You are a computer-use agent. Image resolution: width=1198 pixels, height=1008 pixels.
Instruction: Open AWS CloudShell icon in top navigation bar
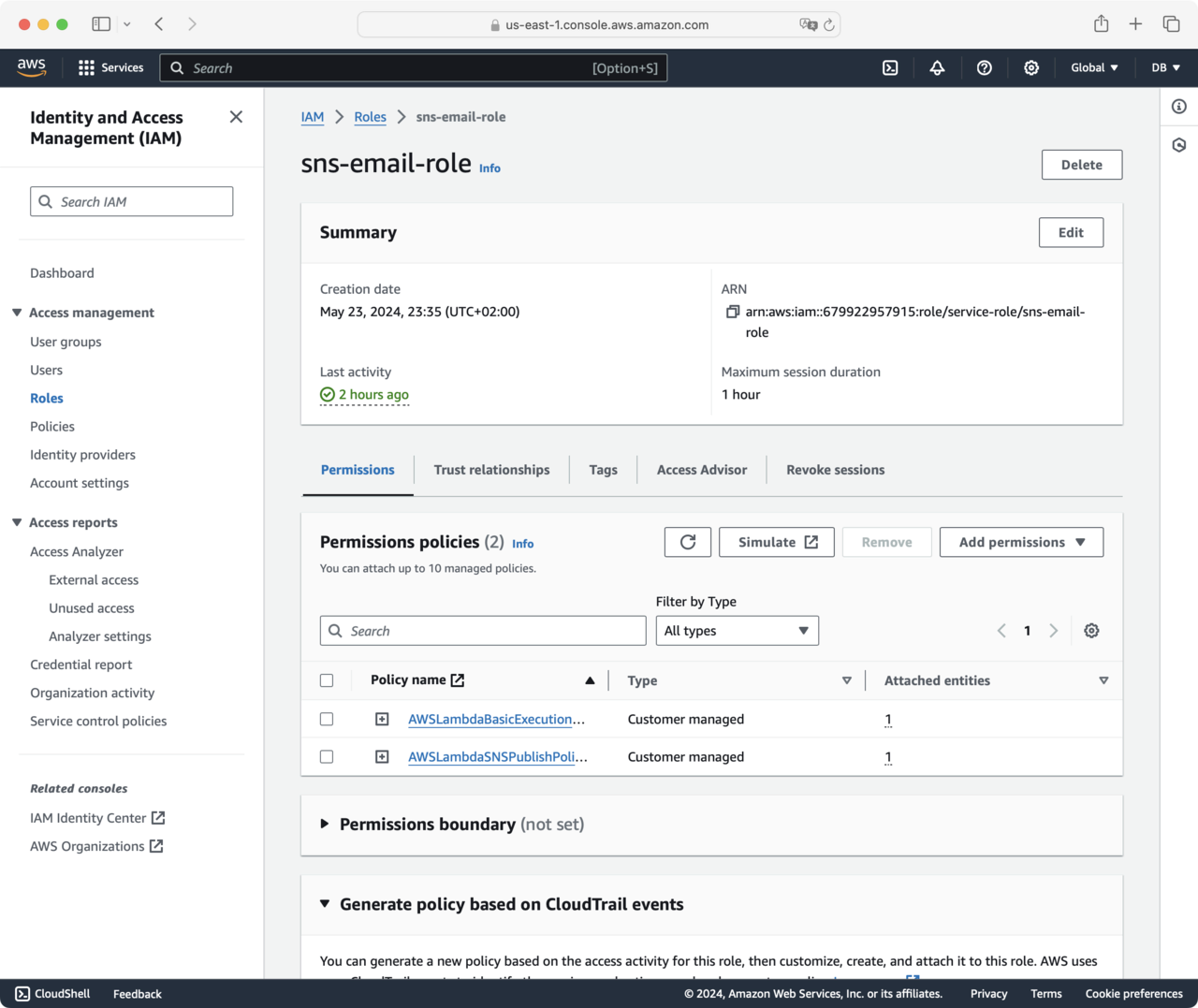(890, 67)
